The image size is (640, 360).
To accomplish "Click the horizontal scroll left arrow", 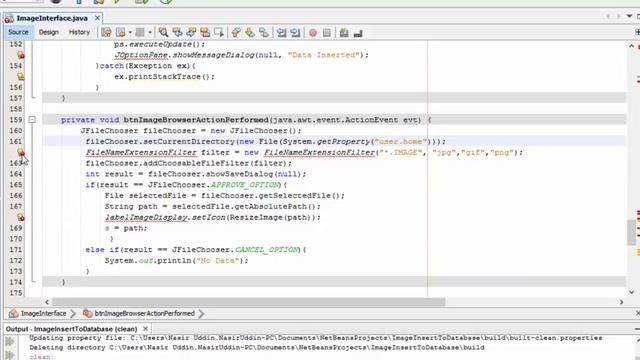I will click(x=47, y=302).
